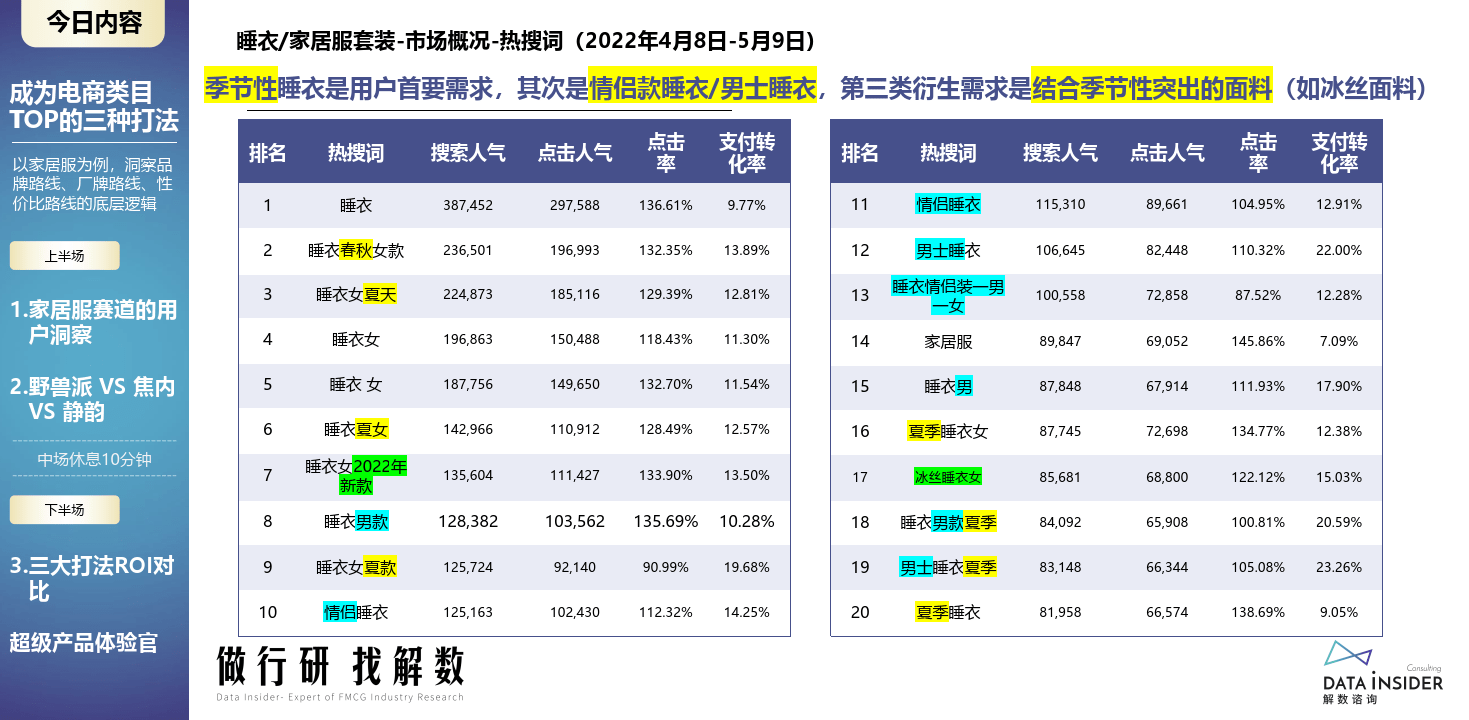Viewport: 1469px width, 720px height.
Task: Click the 今日内容 badge
Action: pos(95,23)
